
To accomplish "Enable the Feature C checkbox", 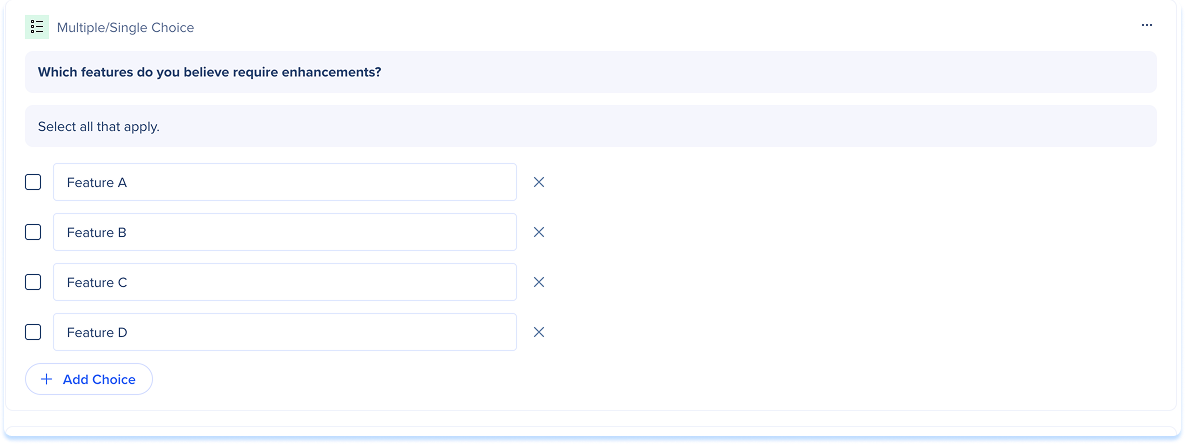I will (33, 282).
